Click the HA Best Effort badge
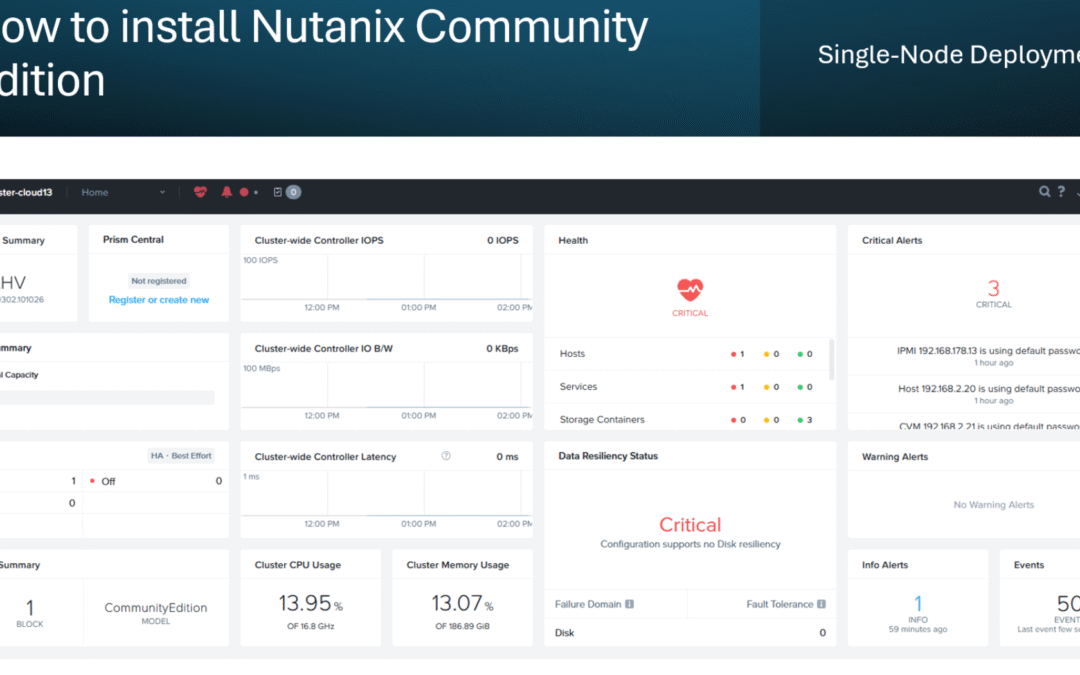This screenshot has height=675, width=1080. coord(181,456)
